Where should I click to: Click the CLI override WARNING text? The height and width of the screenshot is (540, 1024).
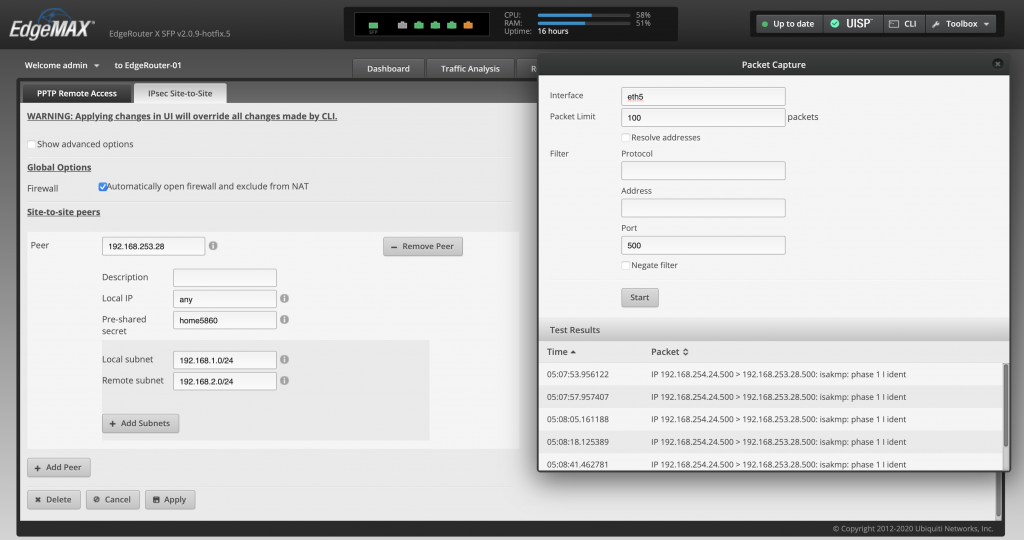point(182,116)
